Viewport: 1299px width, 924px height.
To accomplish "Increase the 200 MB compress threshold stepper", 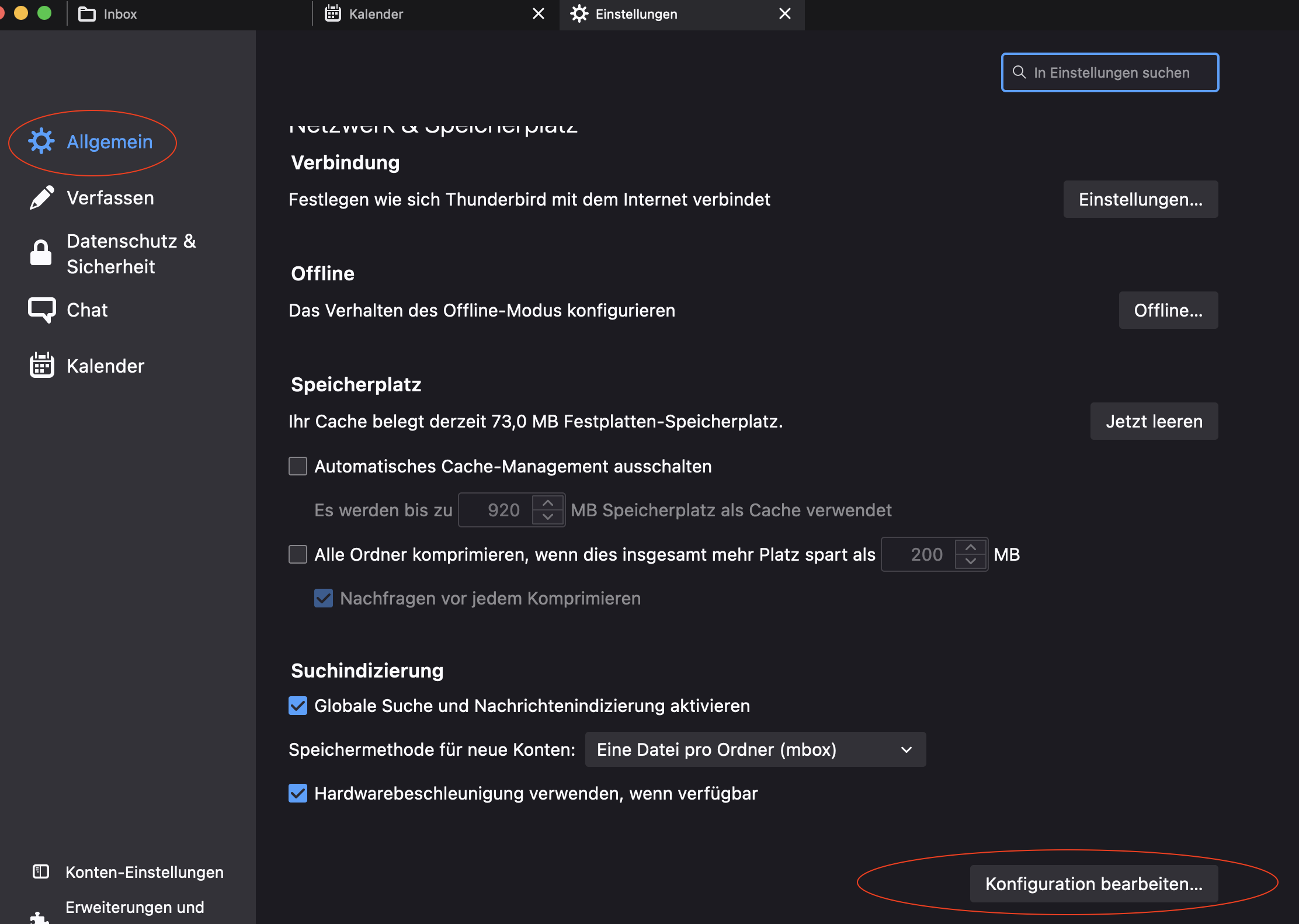I will tap(971, 548).
